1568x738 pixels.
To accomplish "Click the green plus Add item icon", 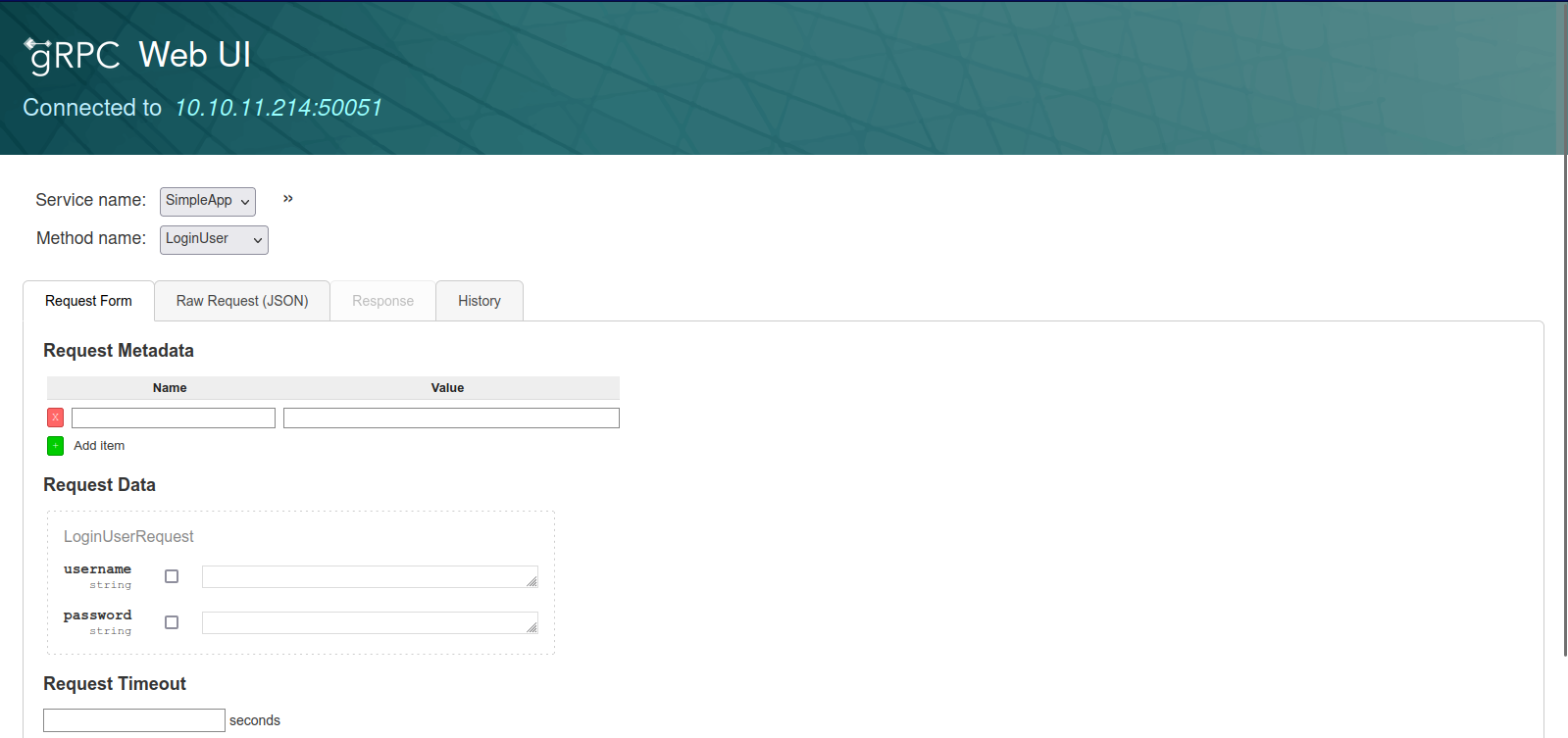I will click(55, 446).
